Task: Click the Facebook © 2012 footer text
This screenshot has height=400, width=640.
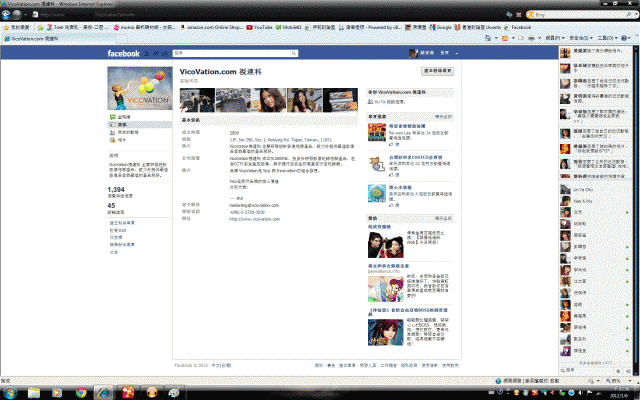Action: (x=191, y=365)
